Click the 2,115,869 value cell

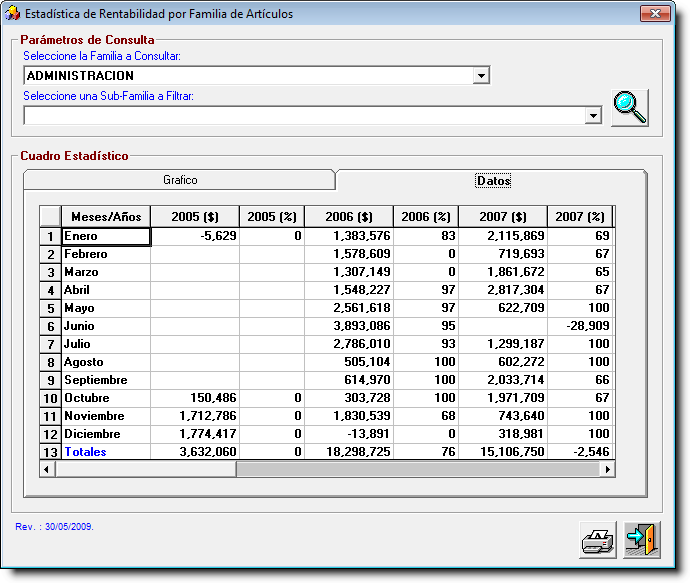[x=503, y=236]
